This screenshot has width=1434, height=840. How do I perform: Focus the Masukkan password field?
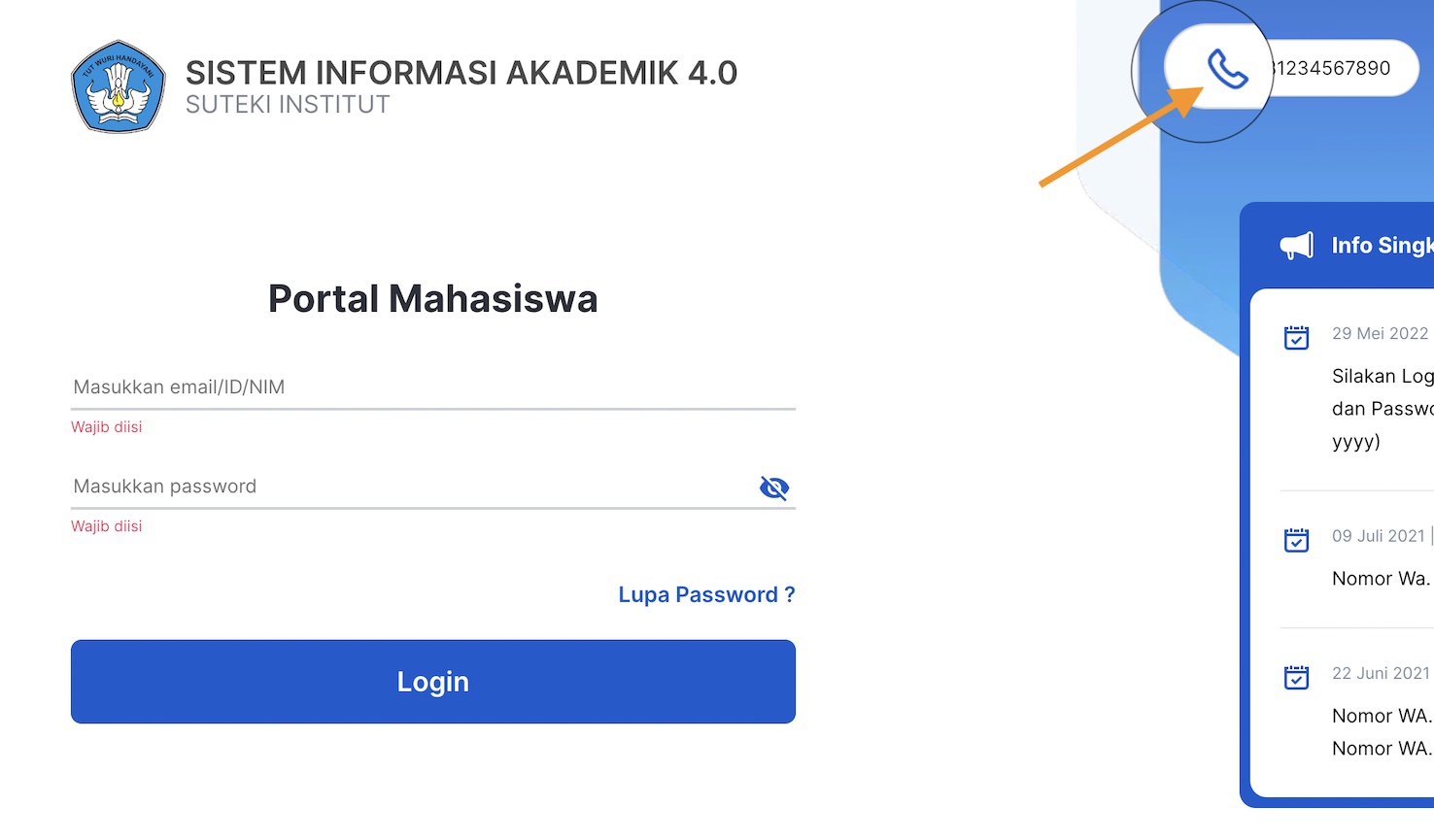click(x=408, y=487)
